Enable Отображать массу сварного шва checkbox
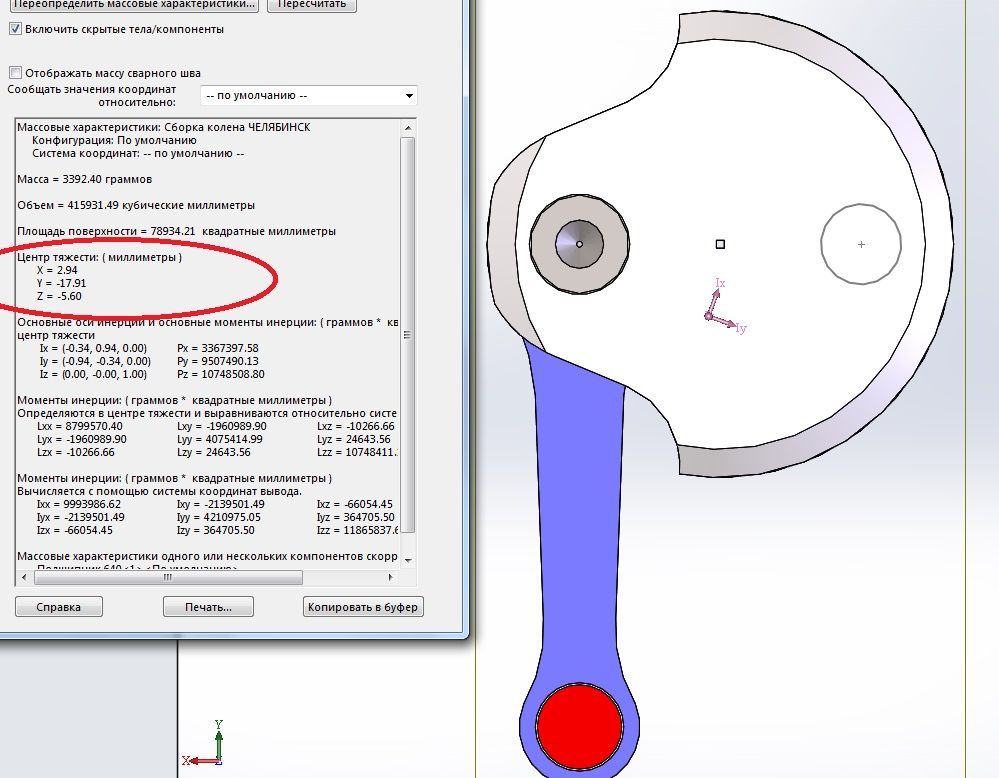999x778 pixels. [15, 73]
